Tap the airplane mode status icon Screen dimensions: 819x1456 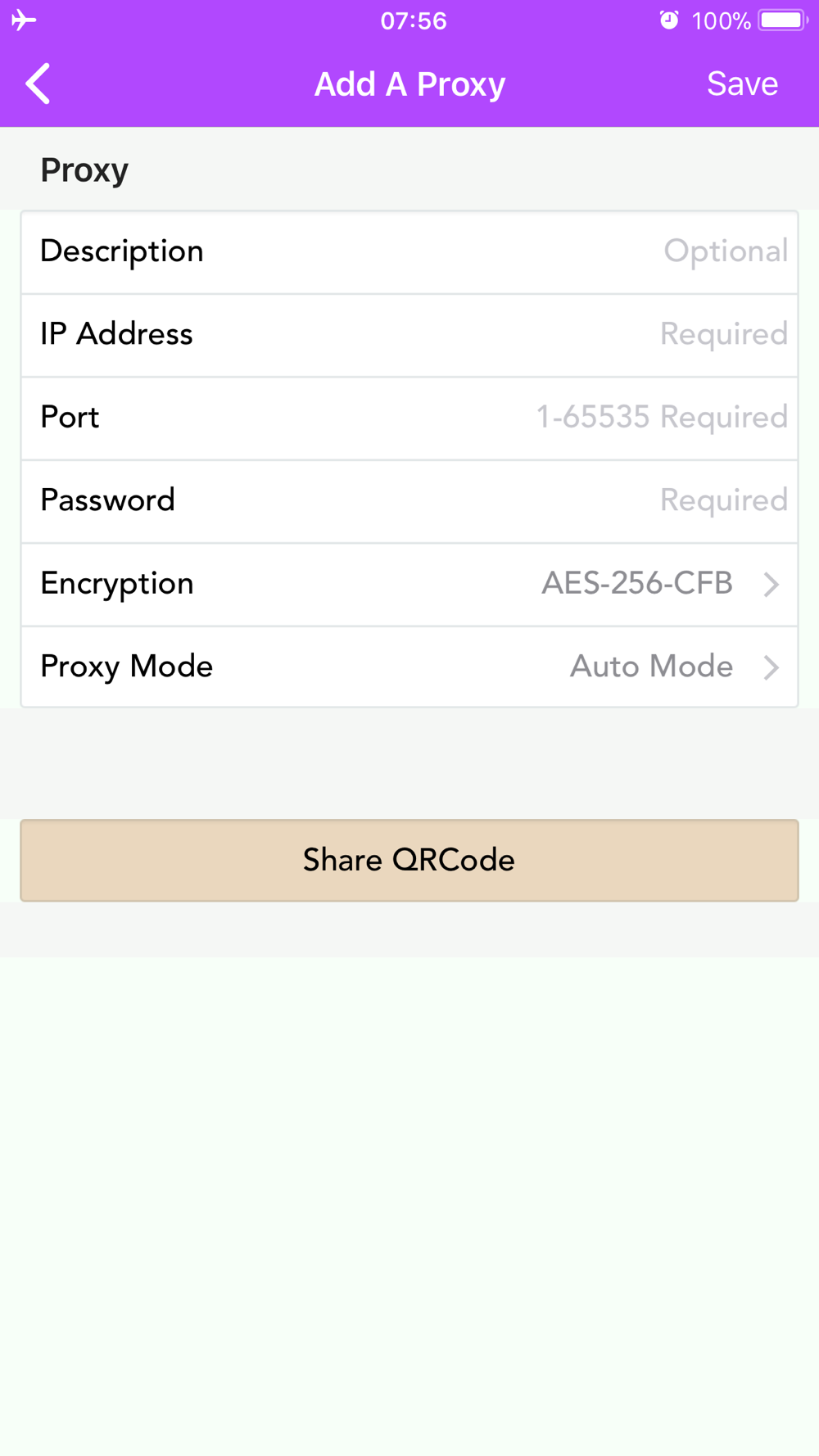click(24, 20)
